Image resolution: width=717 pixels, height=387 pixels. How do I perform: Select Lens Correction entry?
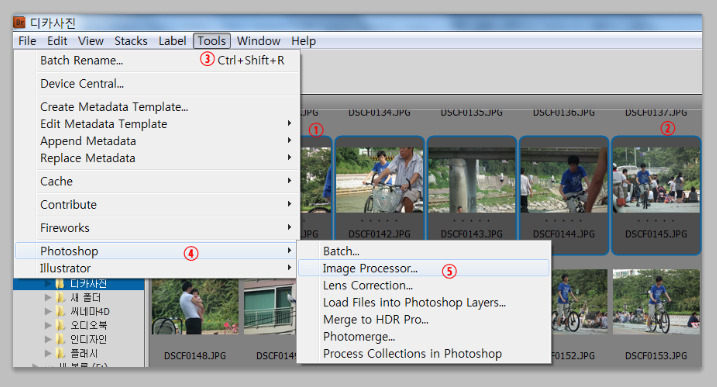click(424, 285)
